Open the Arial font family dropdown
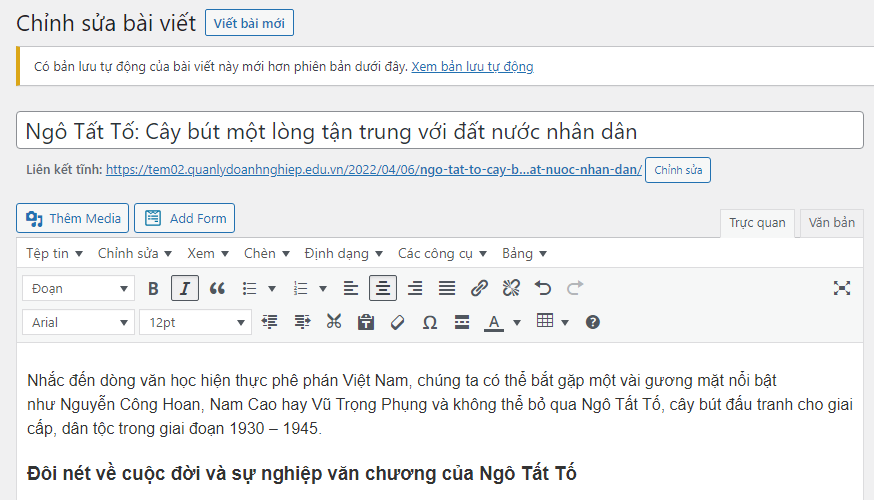The image size is (874, 500). click(x=78, y=322)
